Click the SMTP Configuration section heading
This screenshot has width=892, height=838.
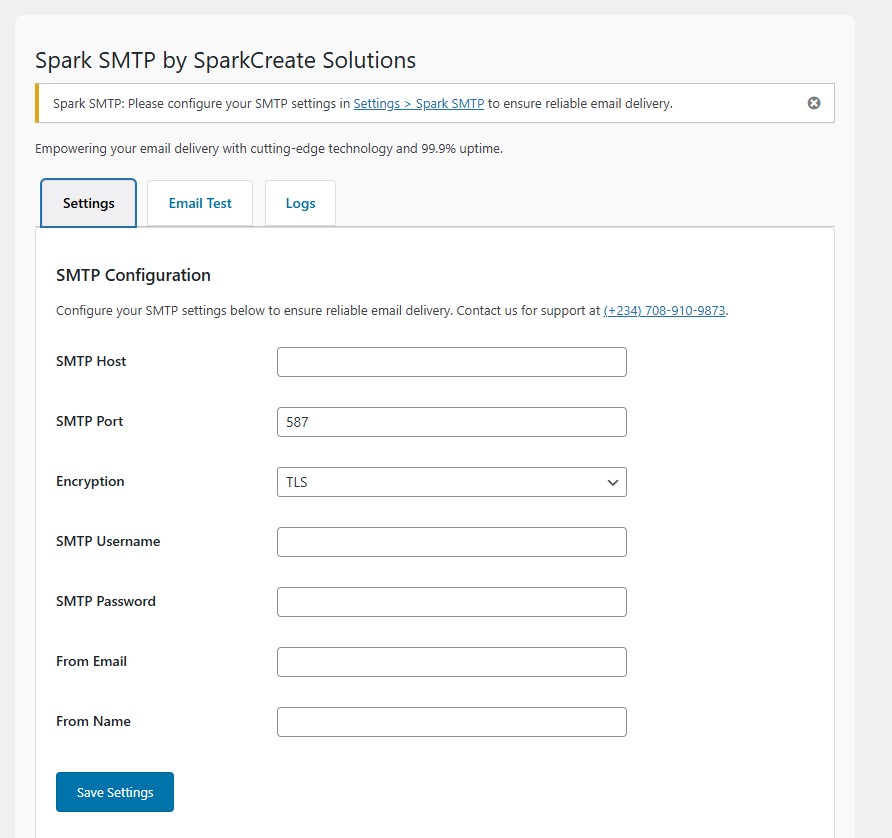point(133,275)
